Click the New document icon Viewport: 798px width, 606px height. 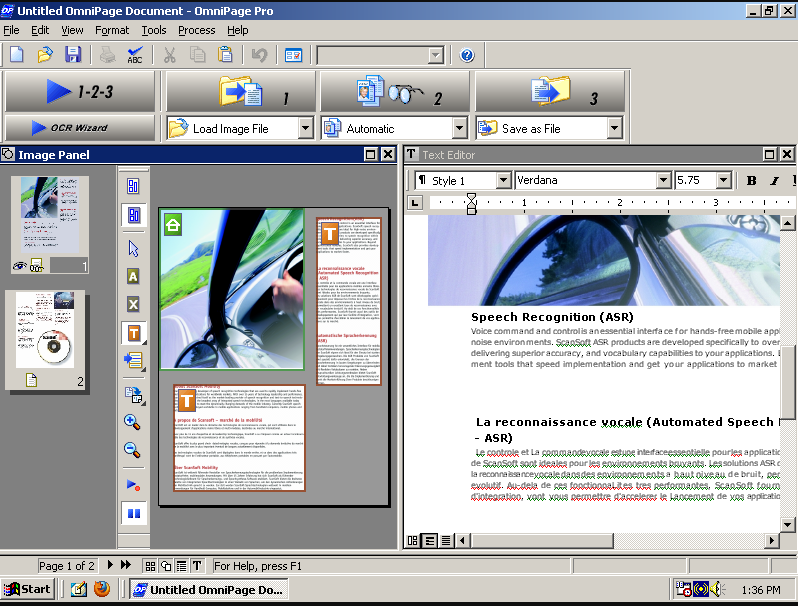pos(17,54)
